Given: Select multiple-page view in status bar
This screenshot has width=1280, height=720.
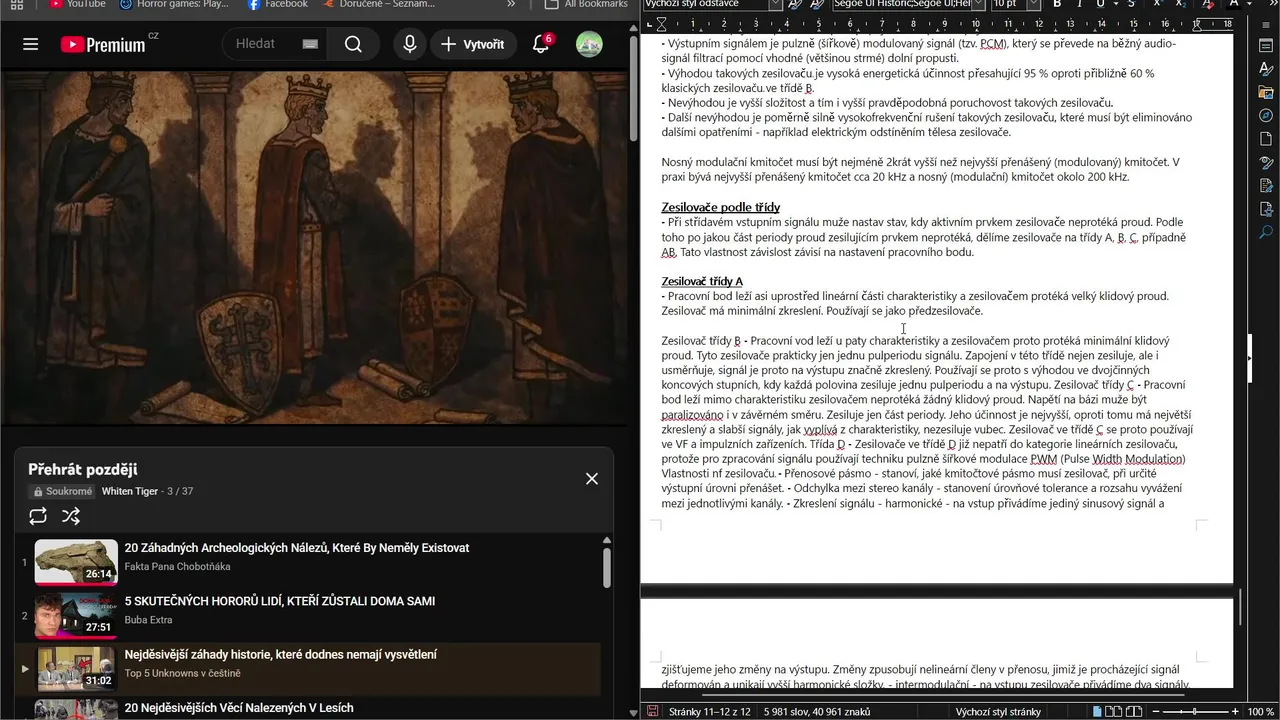Looking at the screenshot, I should point(1115,711).
